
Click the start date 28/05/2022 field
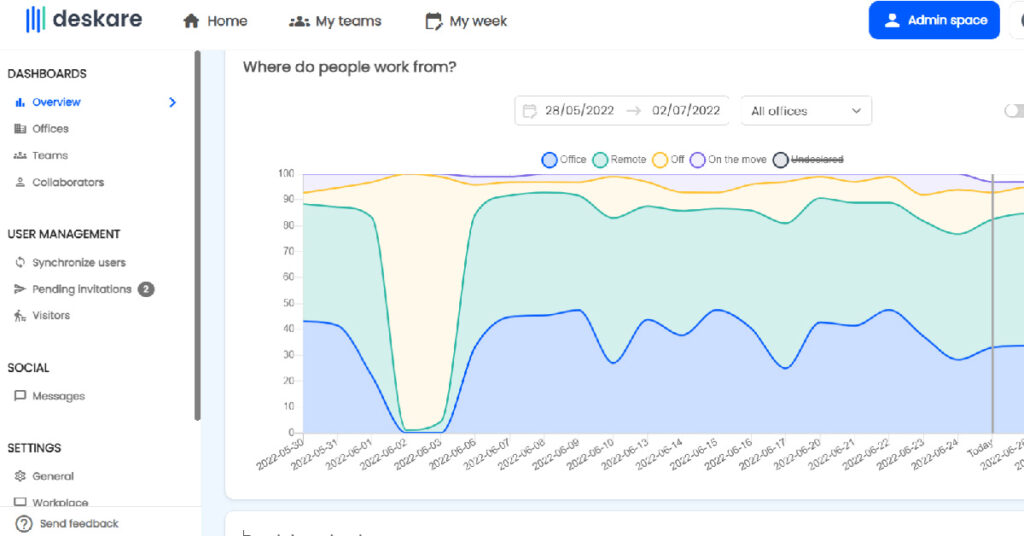point(578,111)
